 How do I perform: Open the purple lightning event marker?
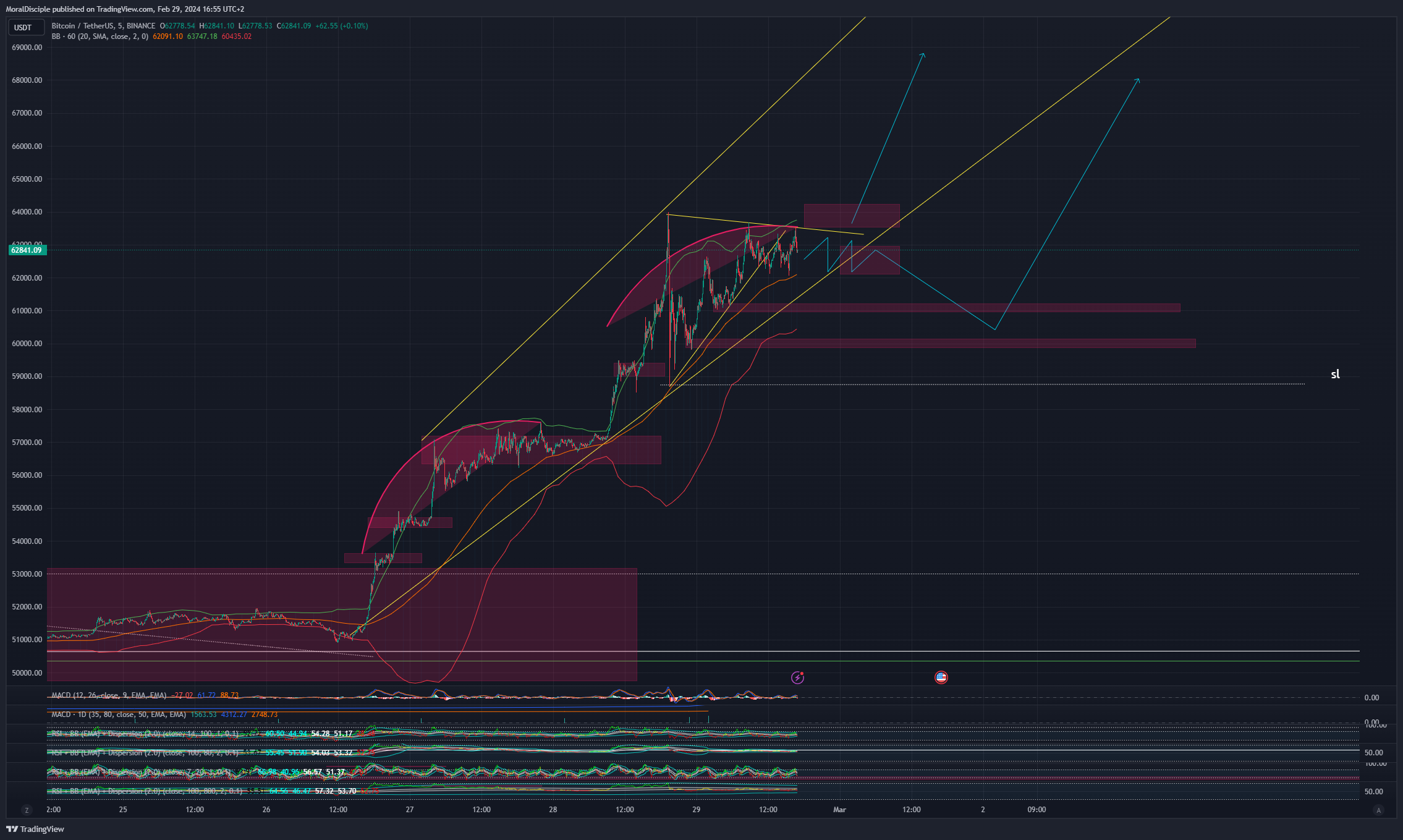[798, 677]
